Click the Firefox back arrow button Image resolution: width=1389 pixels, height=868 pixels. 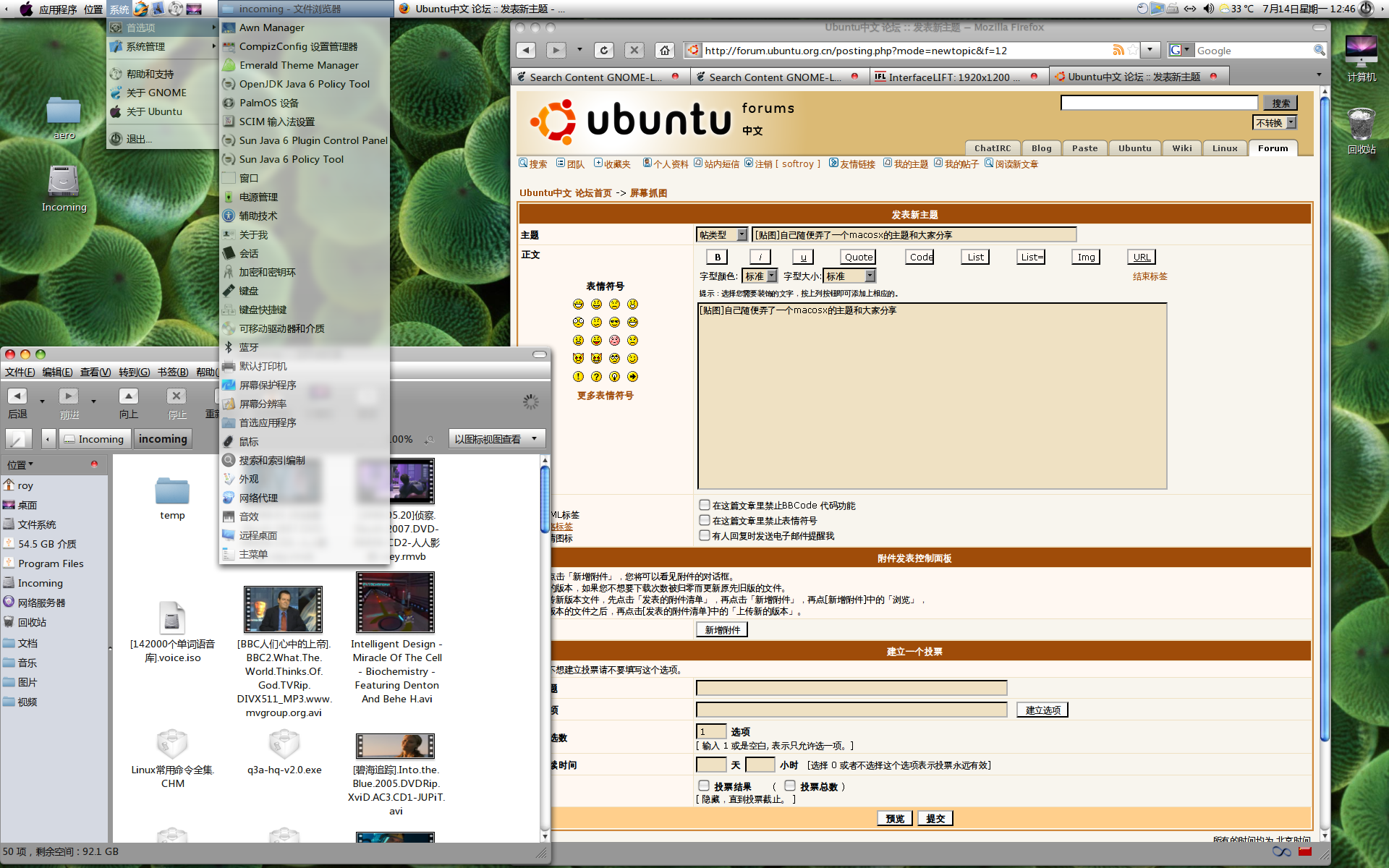click(x=526, y=50)
